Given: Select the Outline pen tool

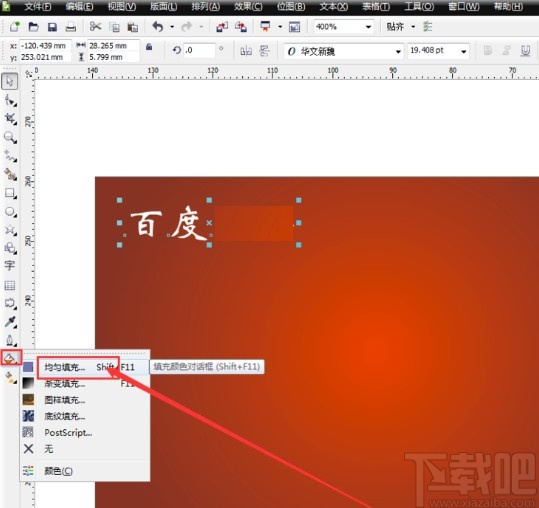Looking at the screenshot, I should click(x=10, y=340).
